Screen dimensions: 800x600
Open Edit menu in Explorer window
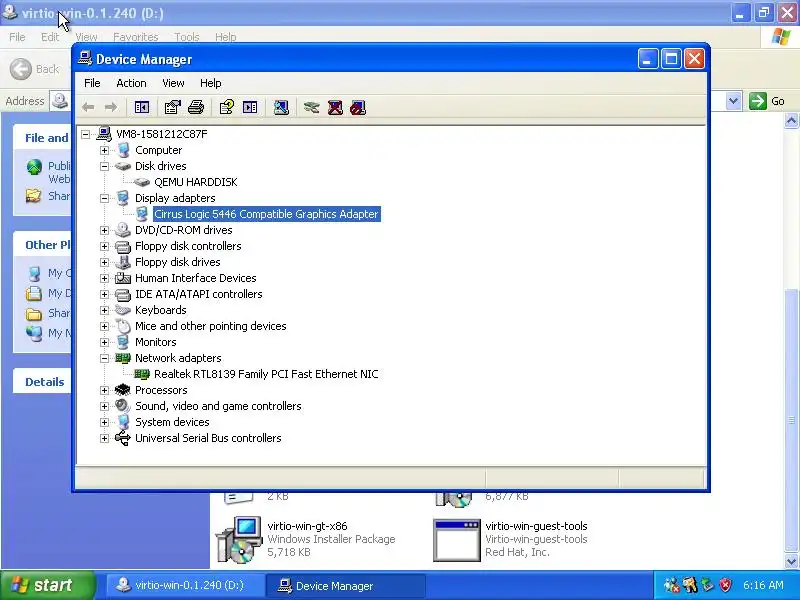coord(49,37)
